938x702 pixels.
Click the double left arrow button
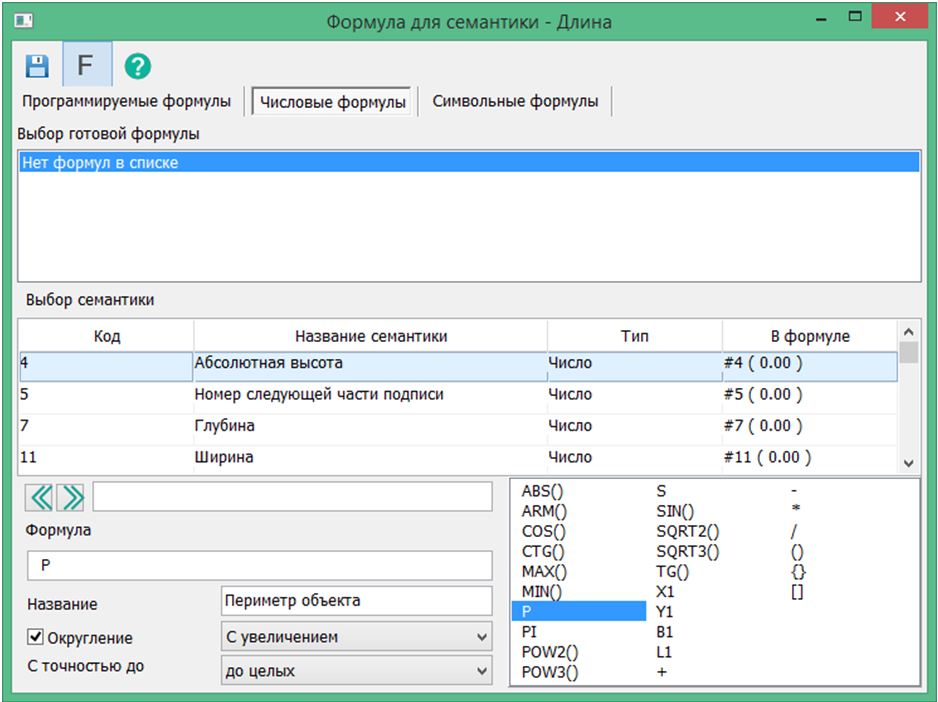tap(40, 497)
